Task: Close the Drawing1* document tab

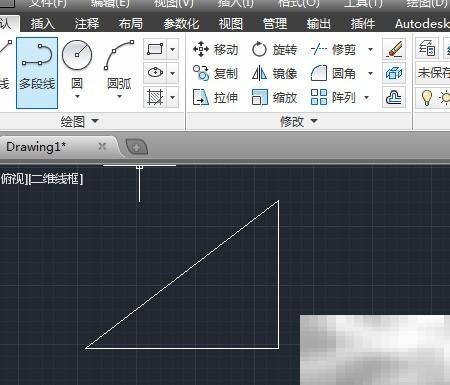Action: (x=102, y=146)
